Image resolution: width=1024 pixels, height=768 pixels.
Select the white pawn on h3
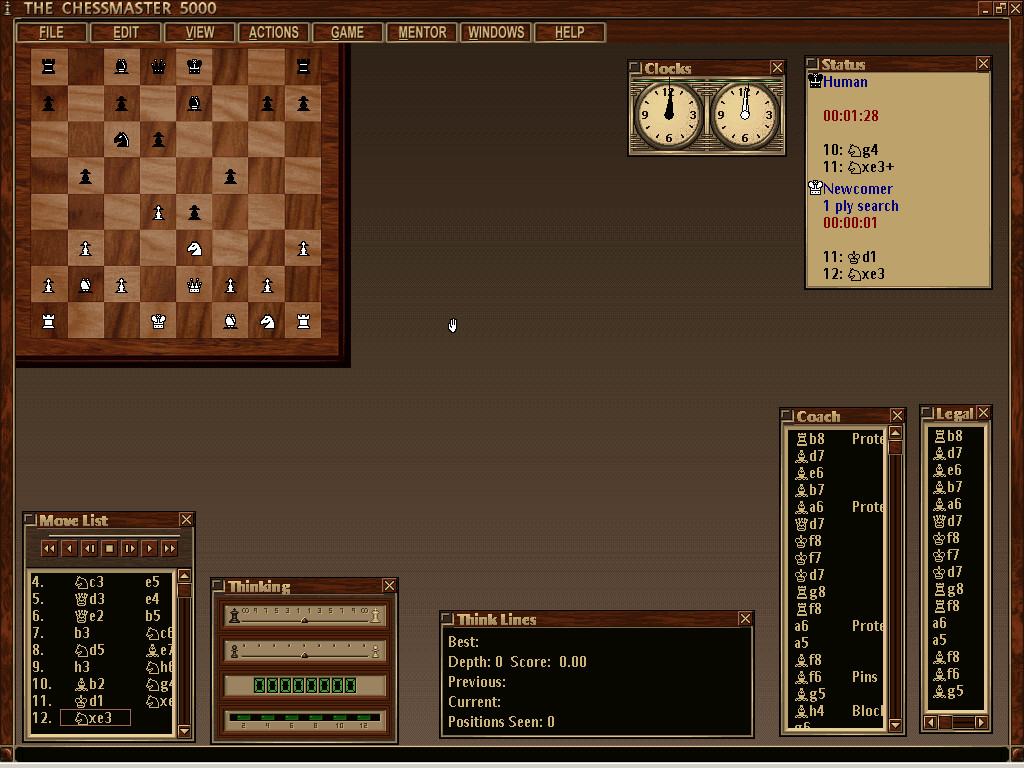tap(303, 248)
